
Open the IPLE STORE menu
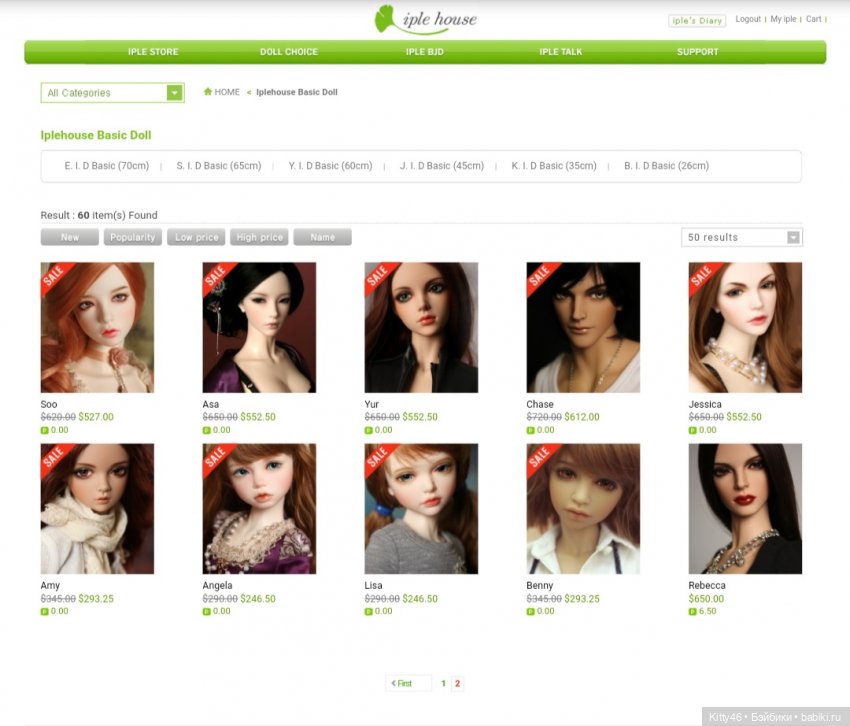tap(153, 52)
